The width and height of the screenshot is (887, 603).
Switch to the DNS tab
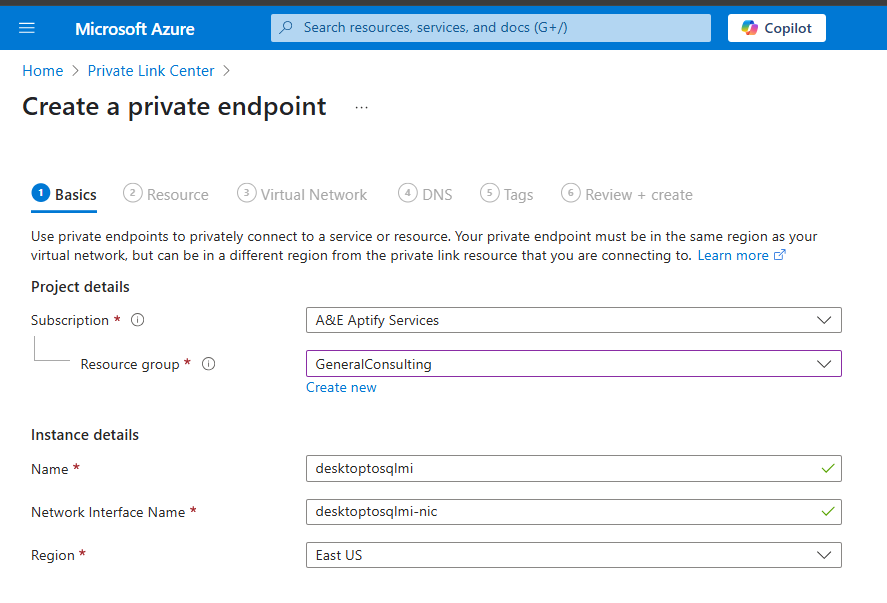pyautogui.click(x=425, y=195)
